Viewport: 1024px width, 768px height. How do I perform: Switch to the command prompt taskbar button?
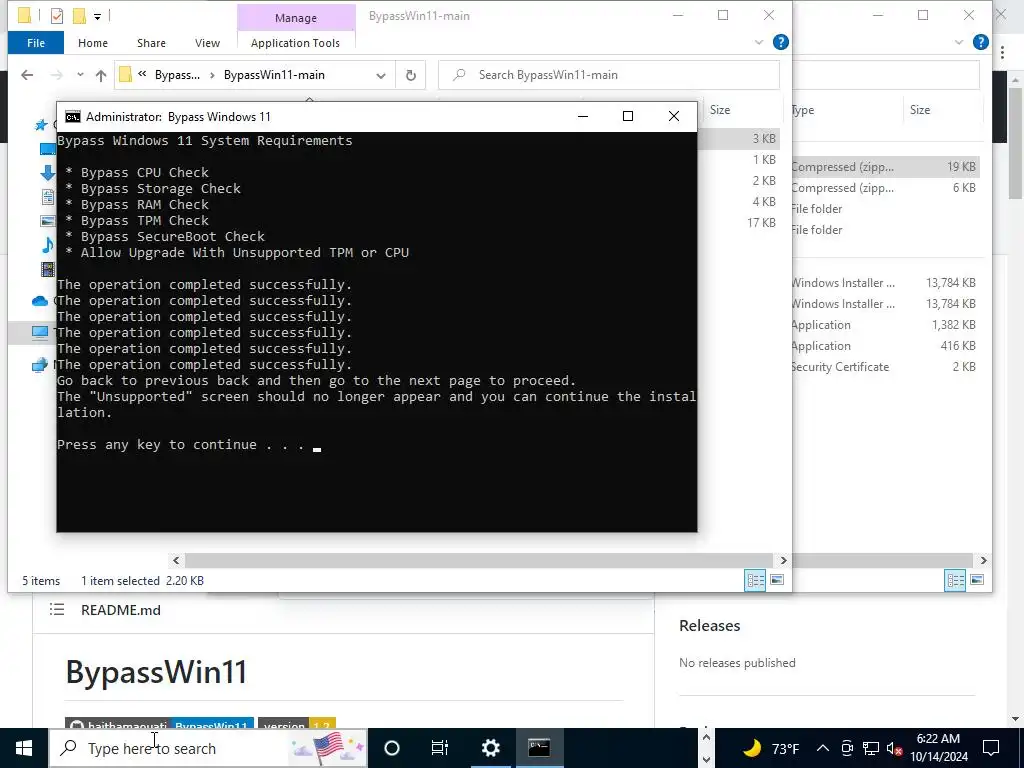click(539, 748)
